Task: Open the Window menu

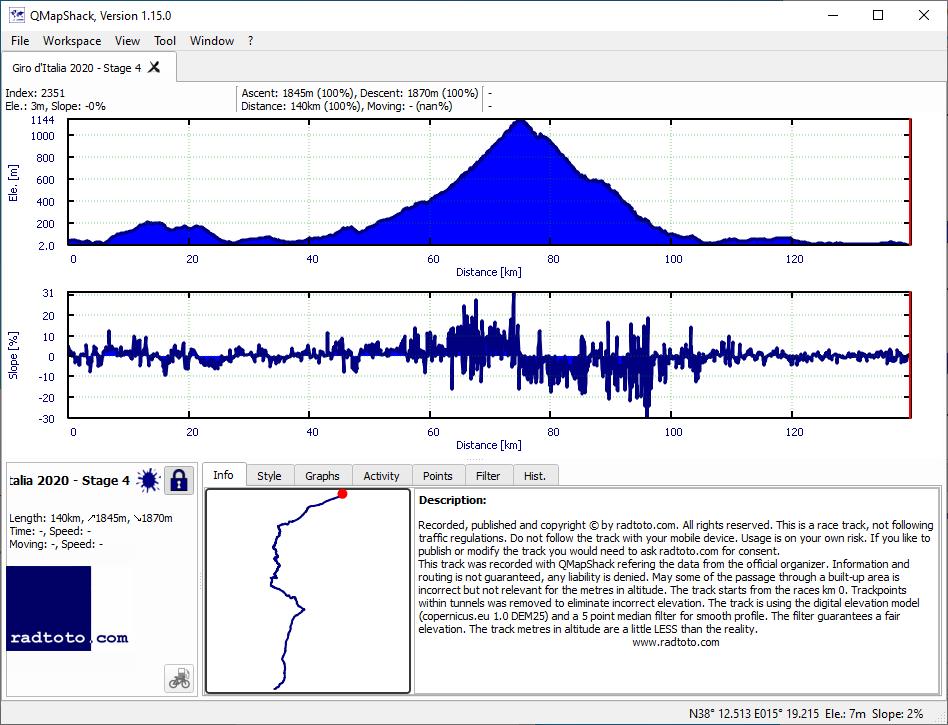Action: point(212,41)
